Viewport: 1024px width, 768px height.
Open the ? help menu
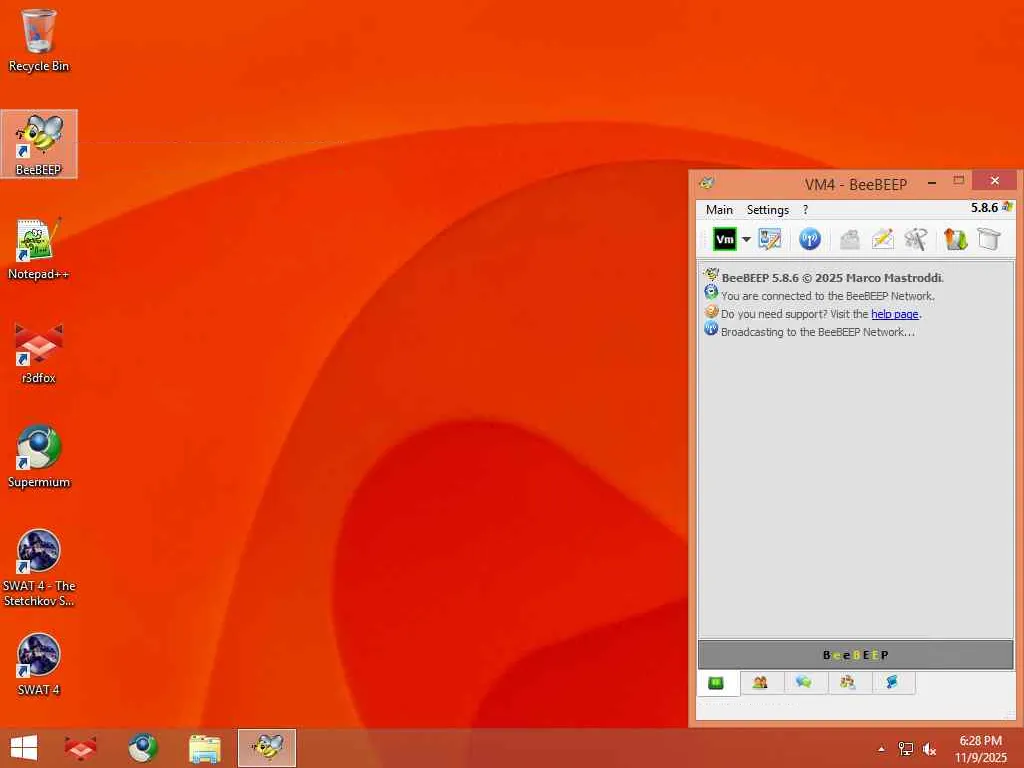805,210
